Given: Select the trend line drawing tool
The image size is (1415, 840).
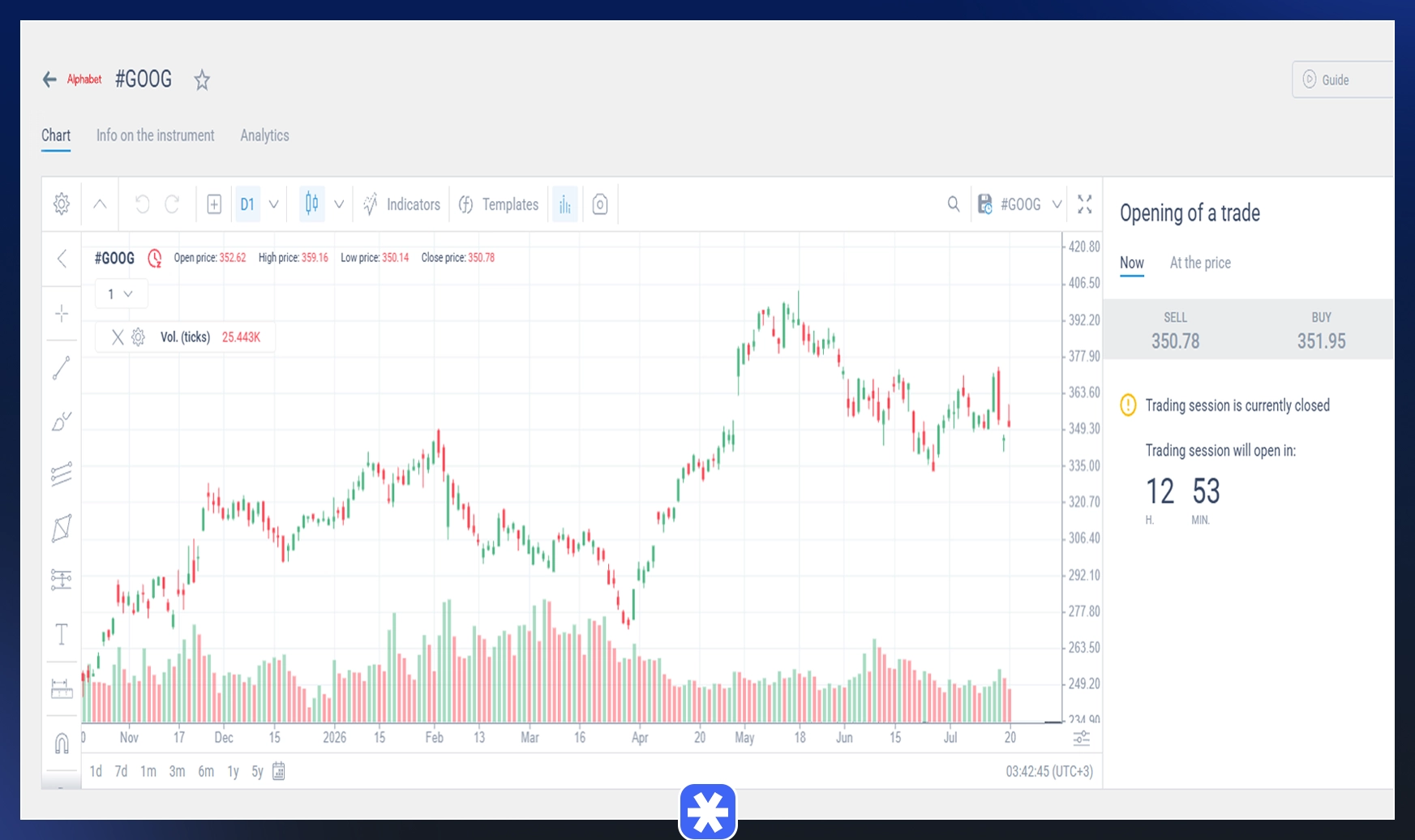Looking at the screenshot, I should point(62,368).
